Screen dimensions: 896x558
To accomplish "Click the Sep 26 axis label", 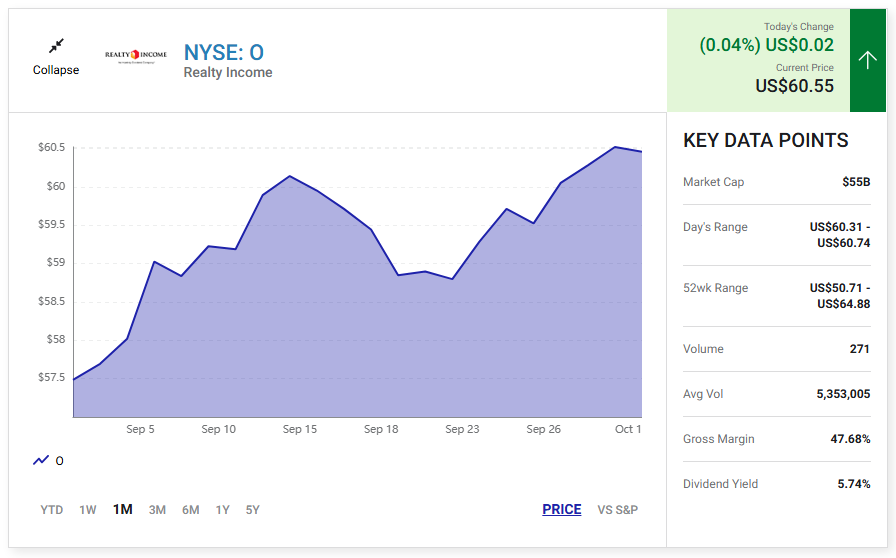I will click(543, 429).
